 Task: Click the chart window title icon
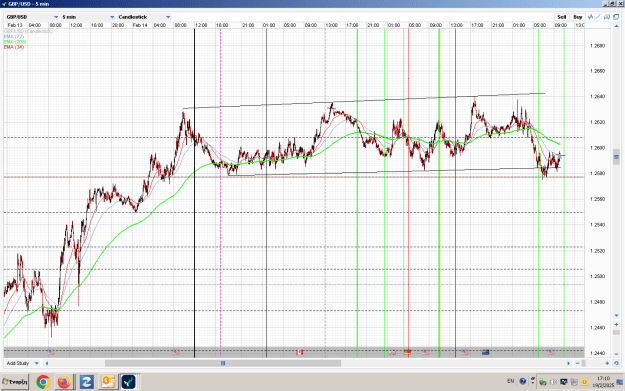pyautogui.click(x=4, y=4)
